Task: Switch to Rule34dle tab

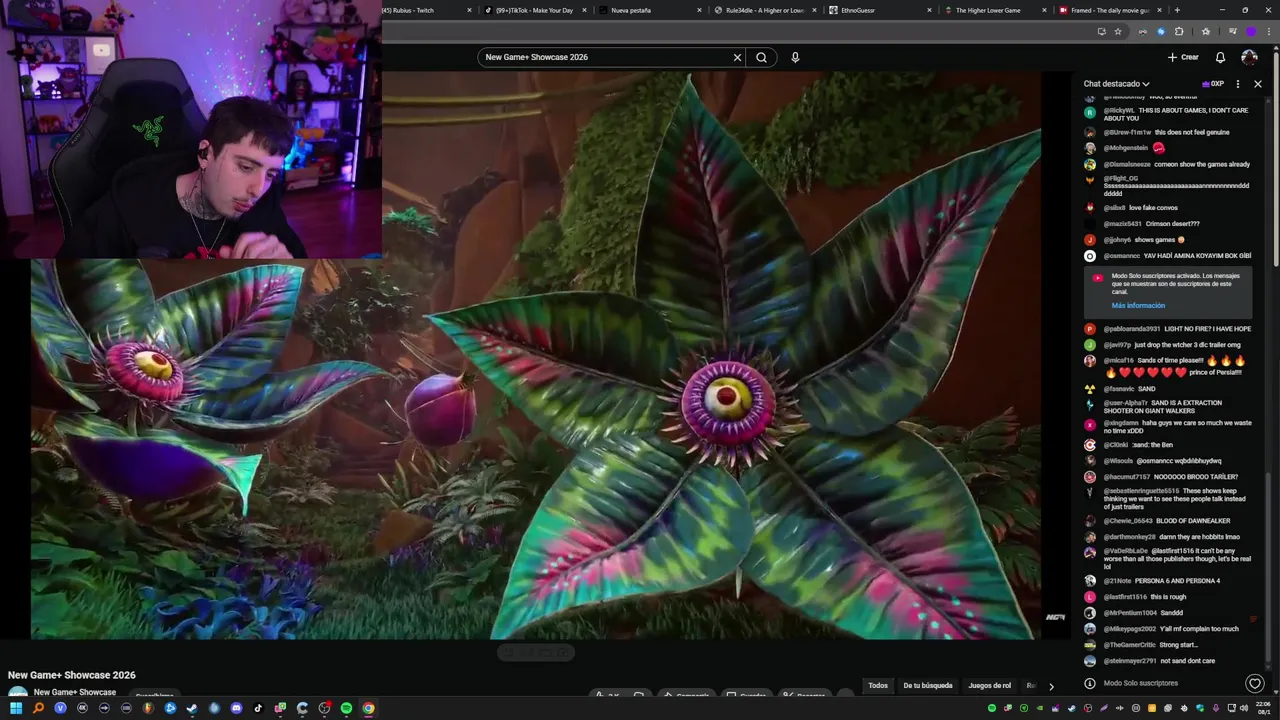Action: (x=765, y=10)
